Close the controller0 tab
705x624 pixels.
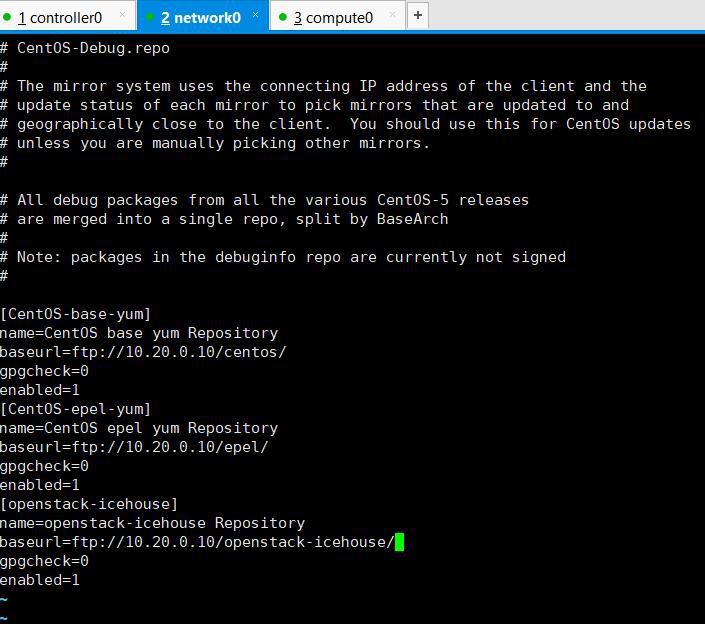click(x=122, y=15)
